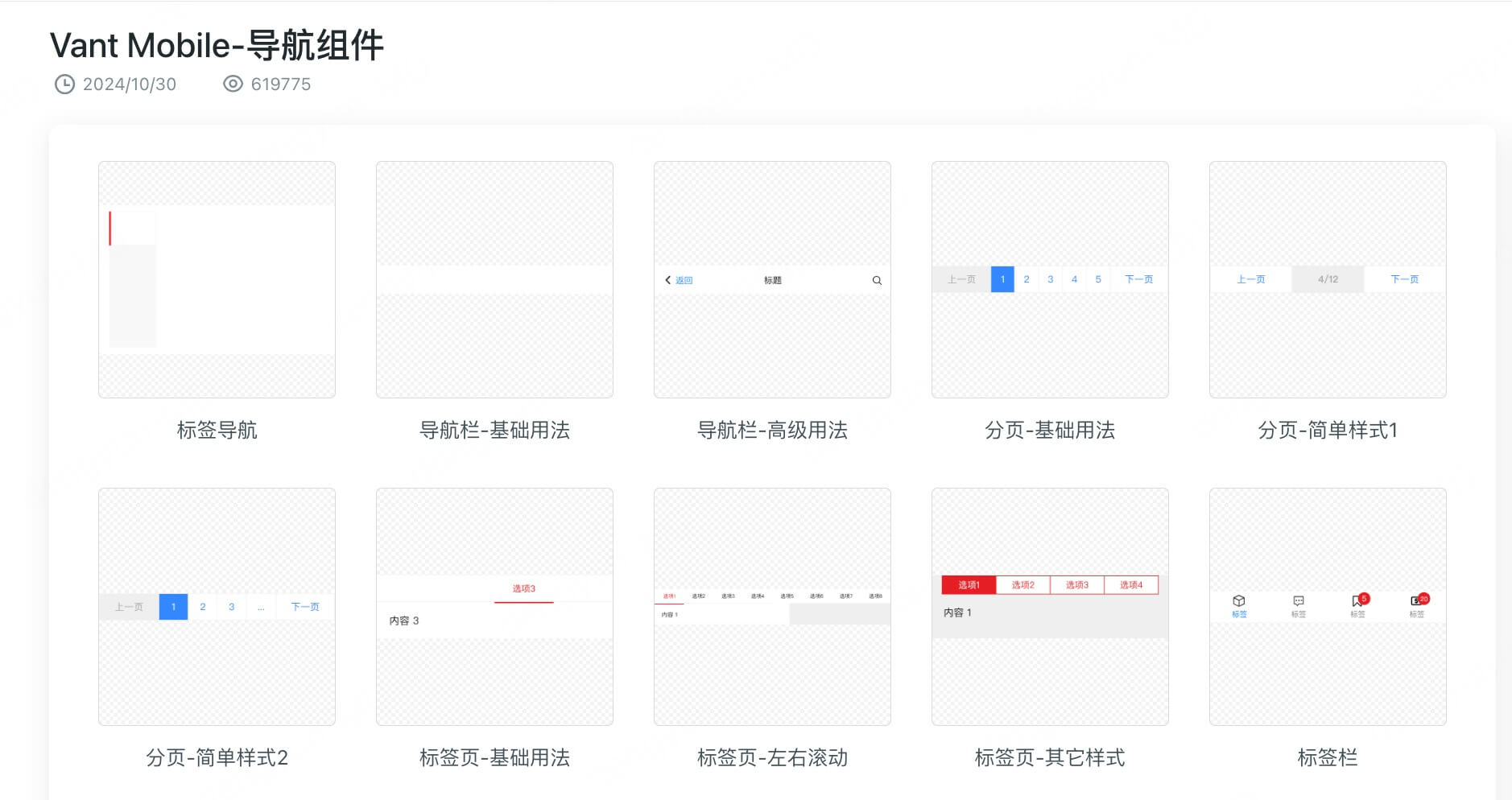This screenshot has width=1512, height=800.
Task: Click the search magnifier icon in 导航栏-高级用法 preview
Action: tap(877, 280)
